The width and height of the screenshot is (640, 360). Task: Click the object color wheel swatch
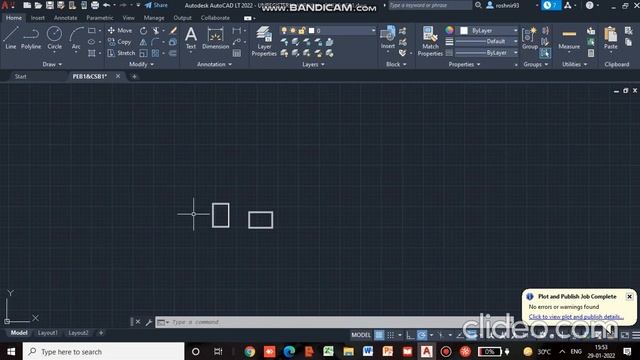point(449,30)
